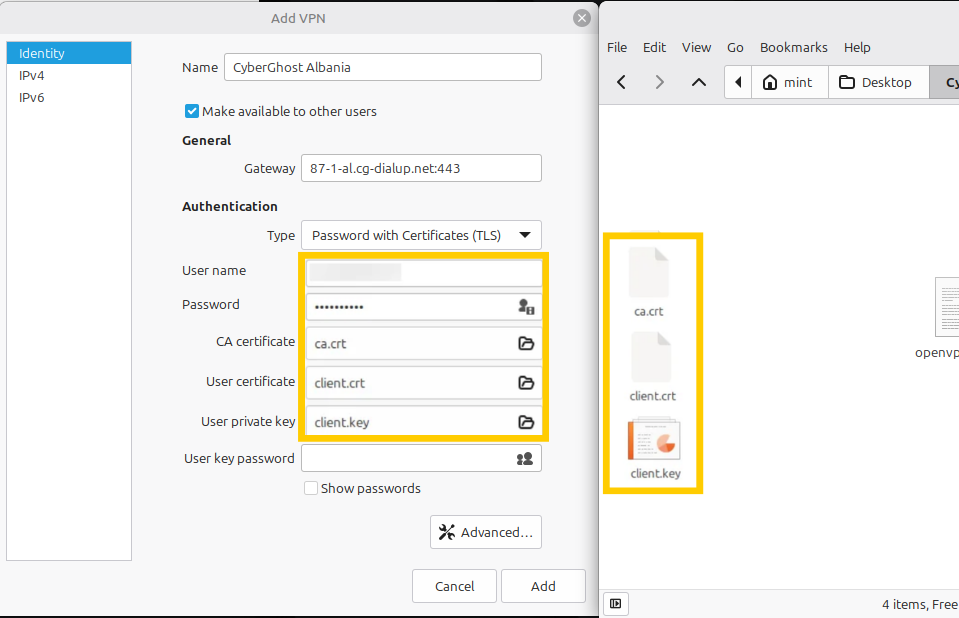This screenshot has height=618, width=959.
Task: Select the ca.crt file
Action: click(x=648, y=283)
